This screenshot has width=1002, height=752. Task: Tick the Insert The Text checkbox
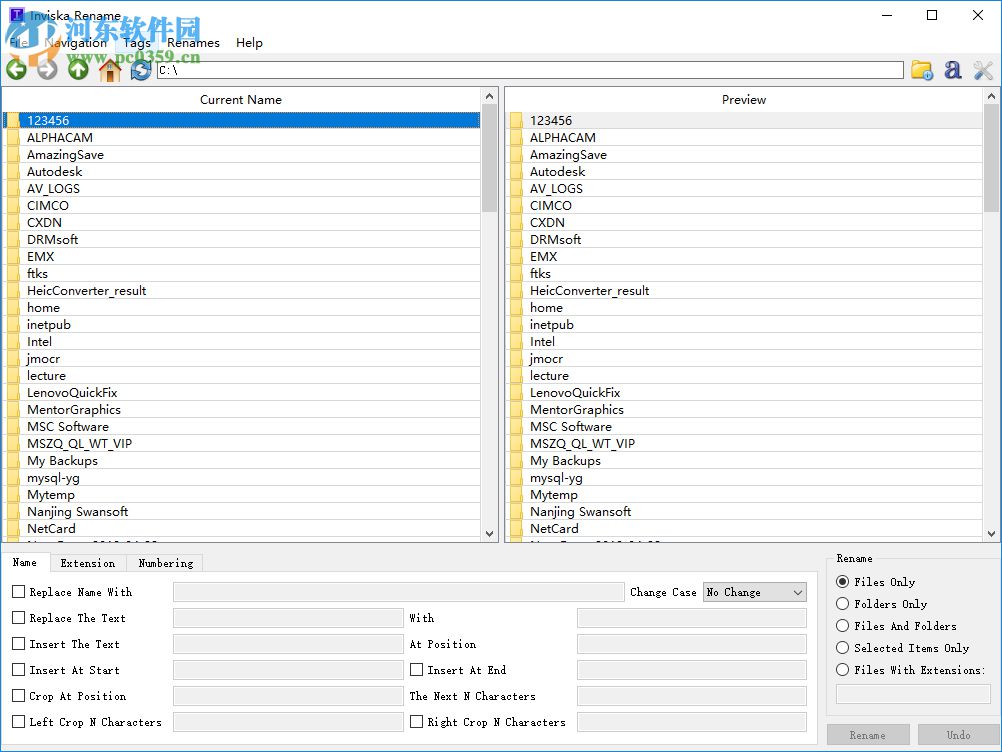(19, 644)
